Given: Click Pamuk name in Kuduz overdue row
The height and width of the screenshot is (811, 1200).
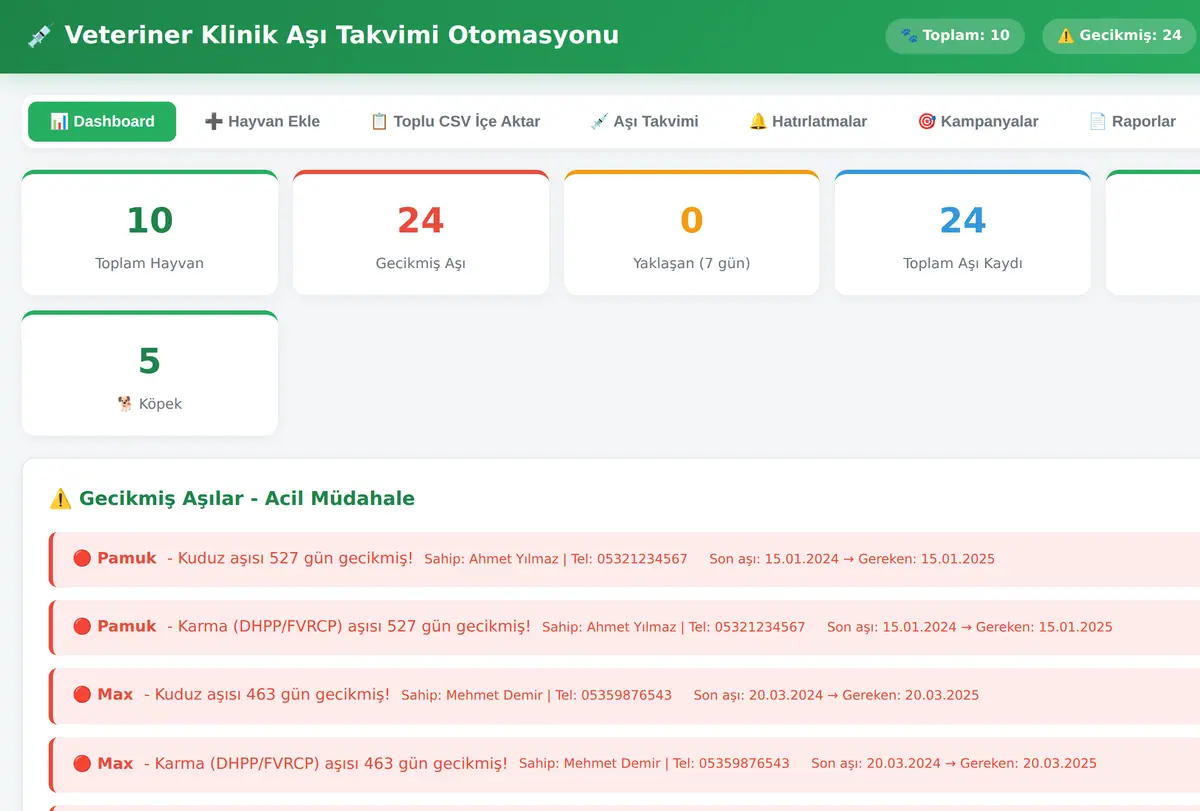Looking at the screenshot, I should [127, 558].
